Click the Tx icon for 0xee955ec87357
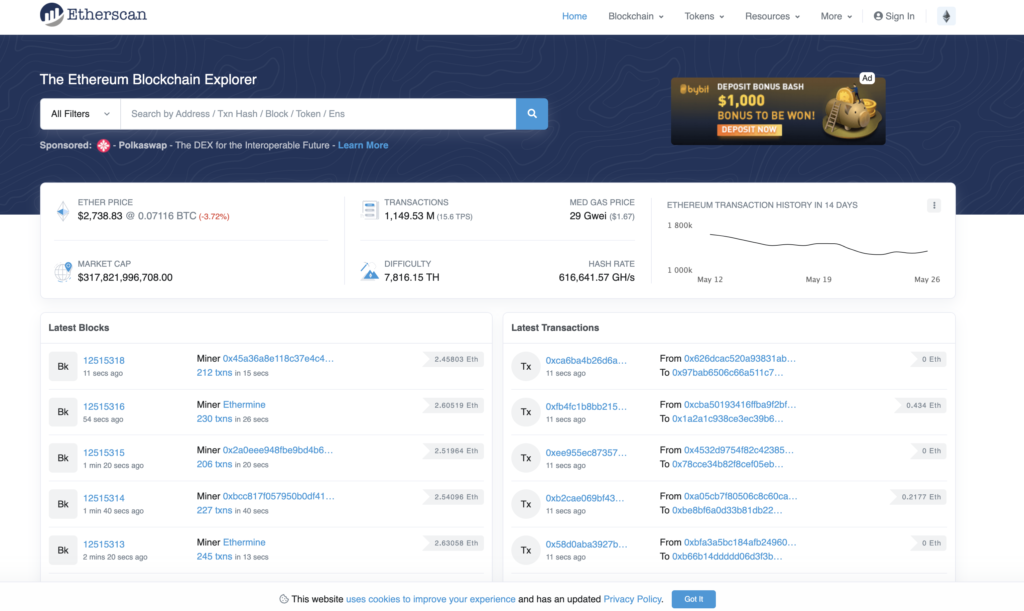 [526, 458]
